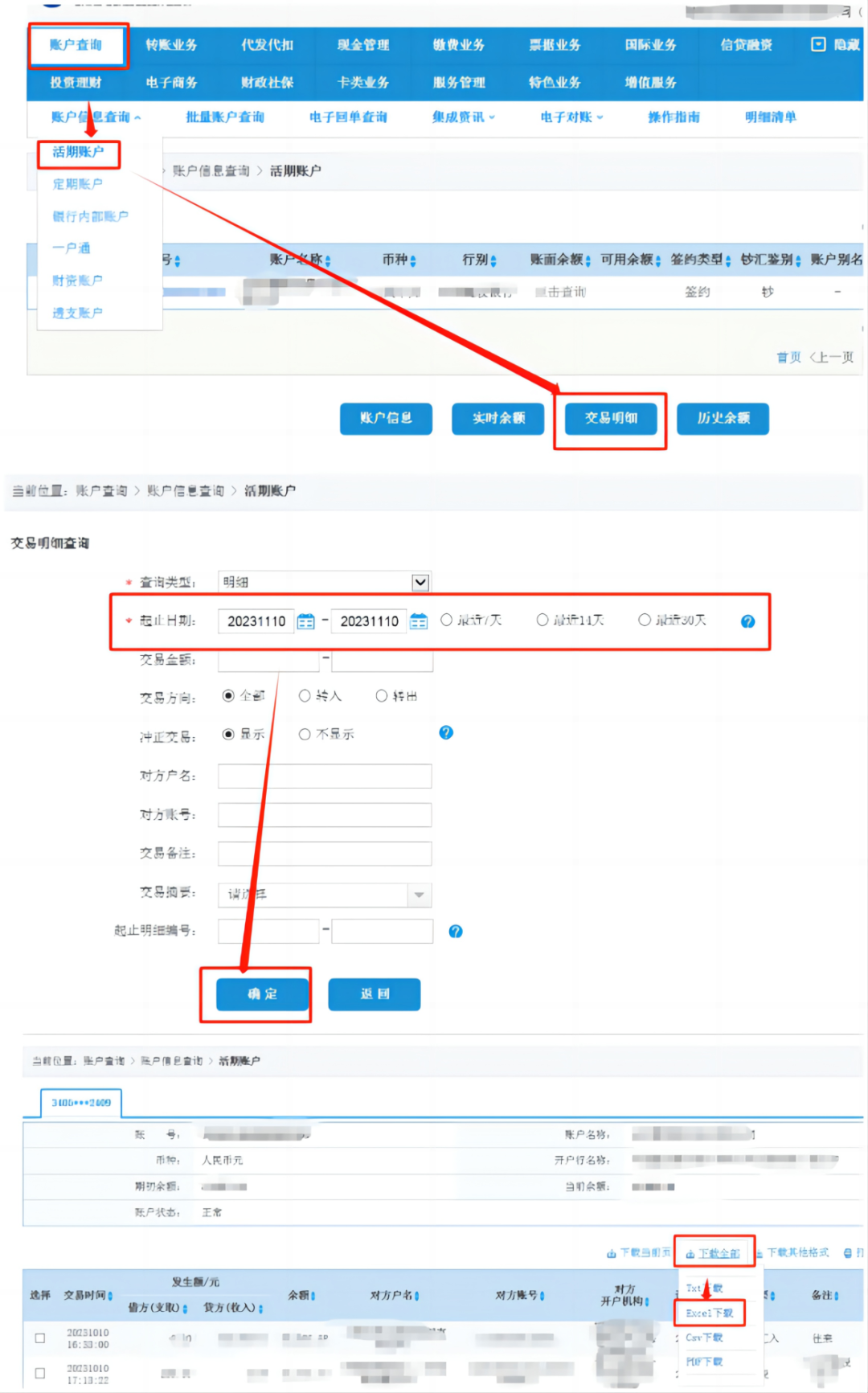Click the start date field 20231110

(x=256, y=621)
